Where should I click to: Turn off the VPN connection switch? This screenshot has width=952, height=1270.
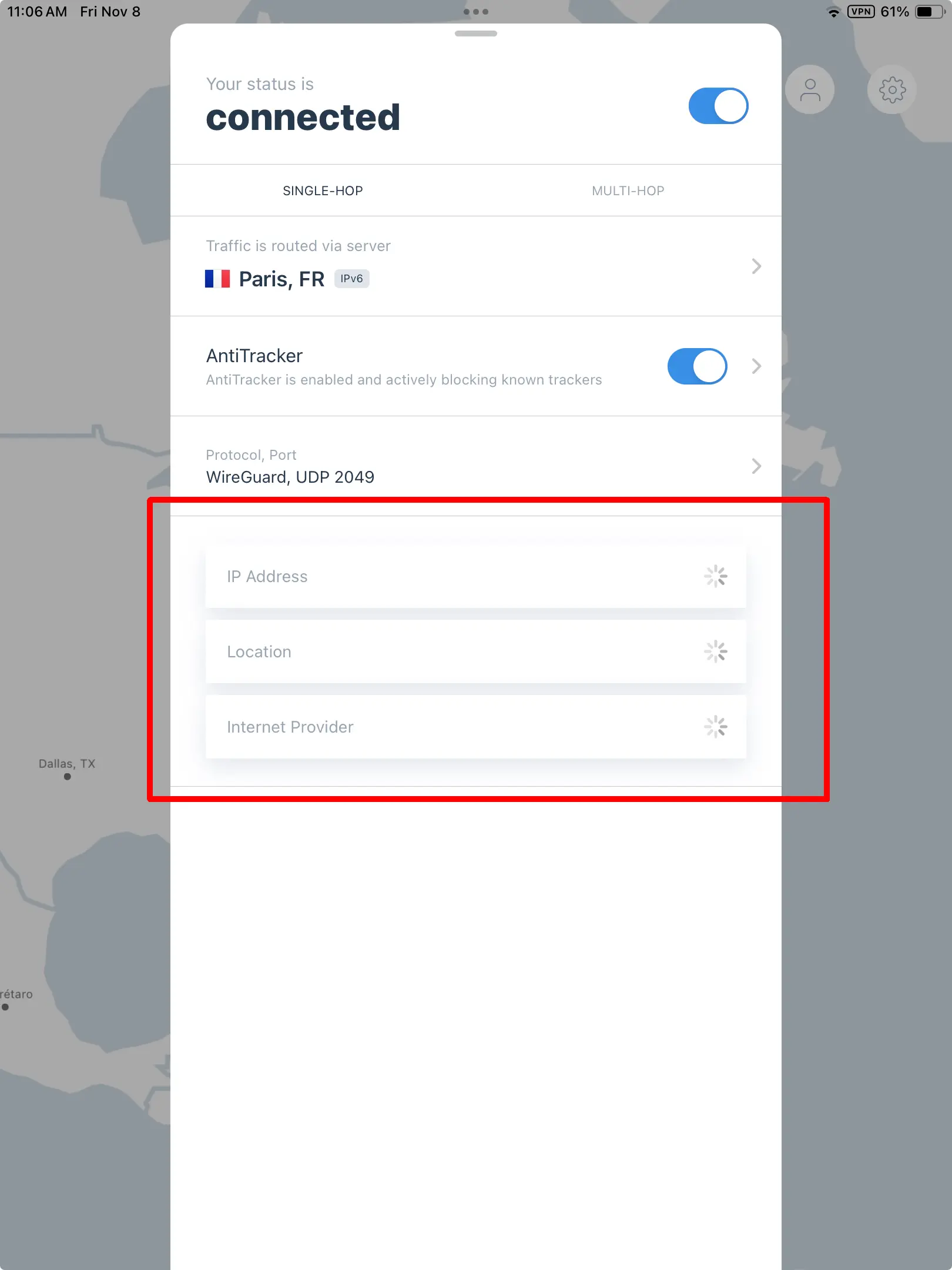point(718,106)
